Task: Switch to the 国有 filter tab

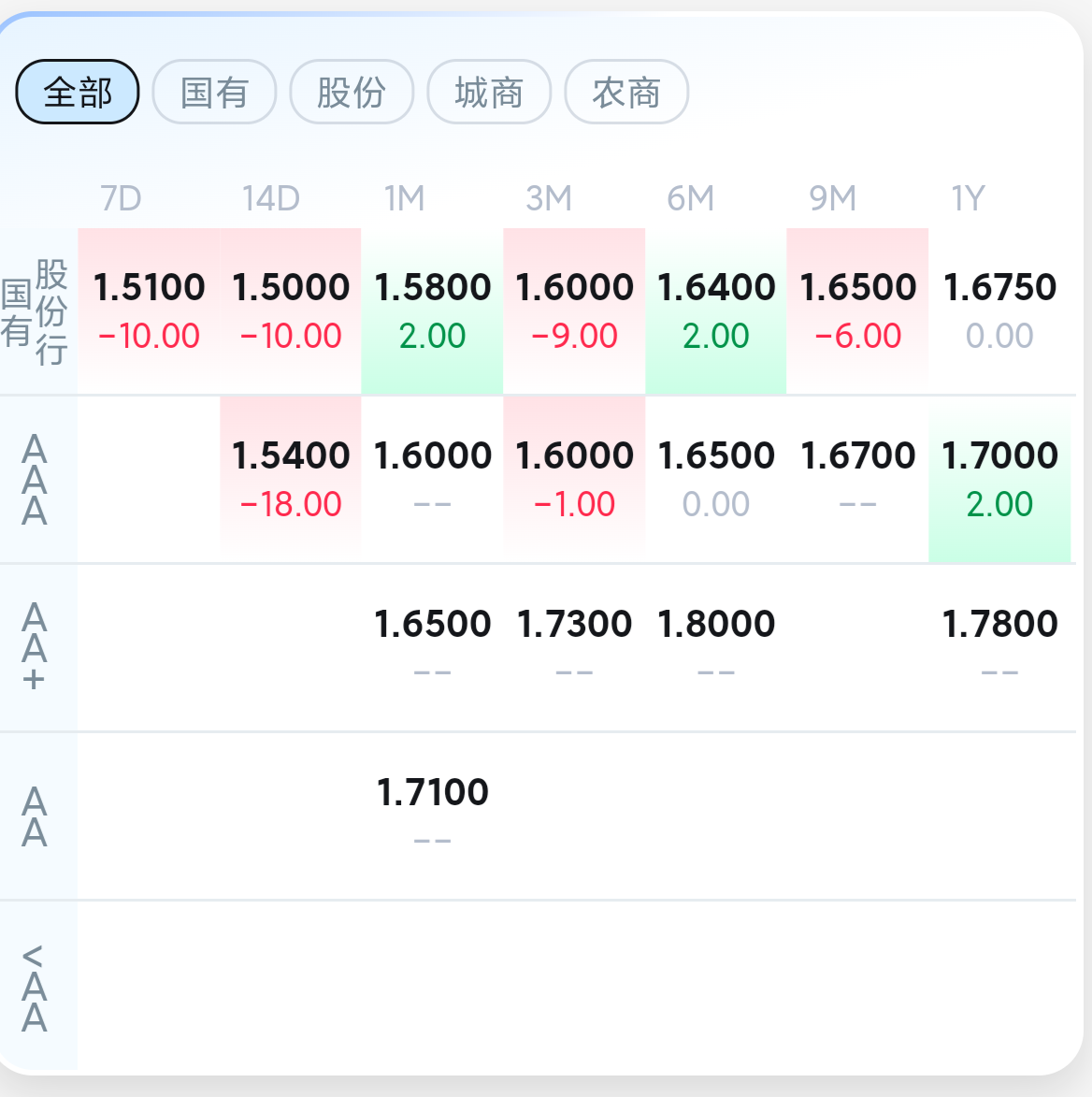Action: (x=214, y=92)
